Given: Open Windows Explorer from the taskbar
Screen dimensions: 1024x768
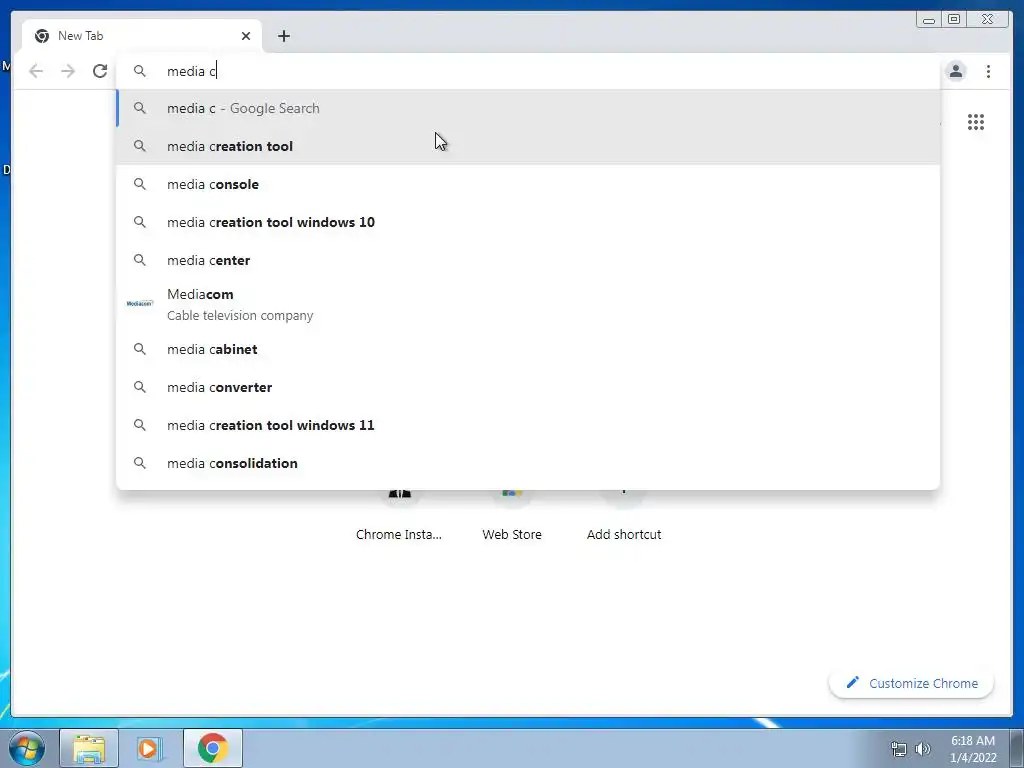Looking at the screenshot, I should pos(89,748).
